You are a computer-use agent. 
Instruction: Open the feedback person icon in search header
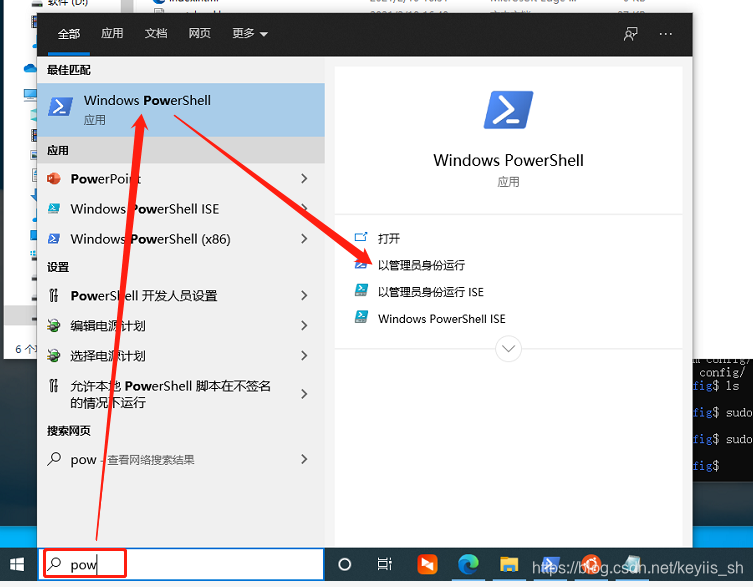[x=631, y=34]
